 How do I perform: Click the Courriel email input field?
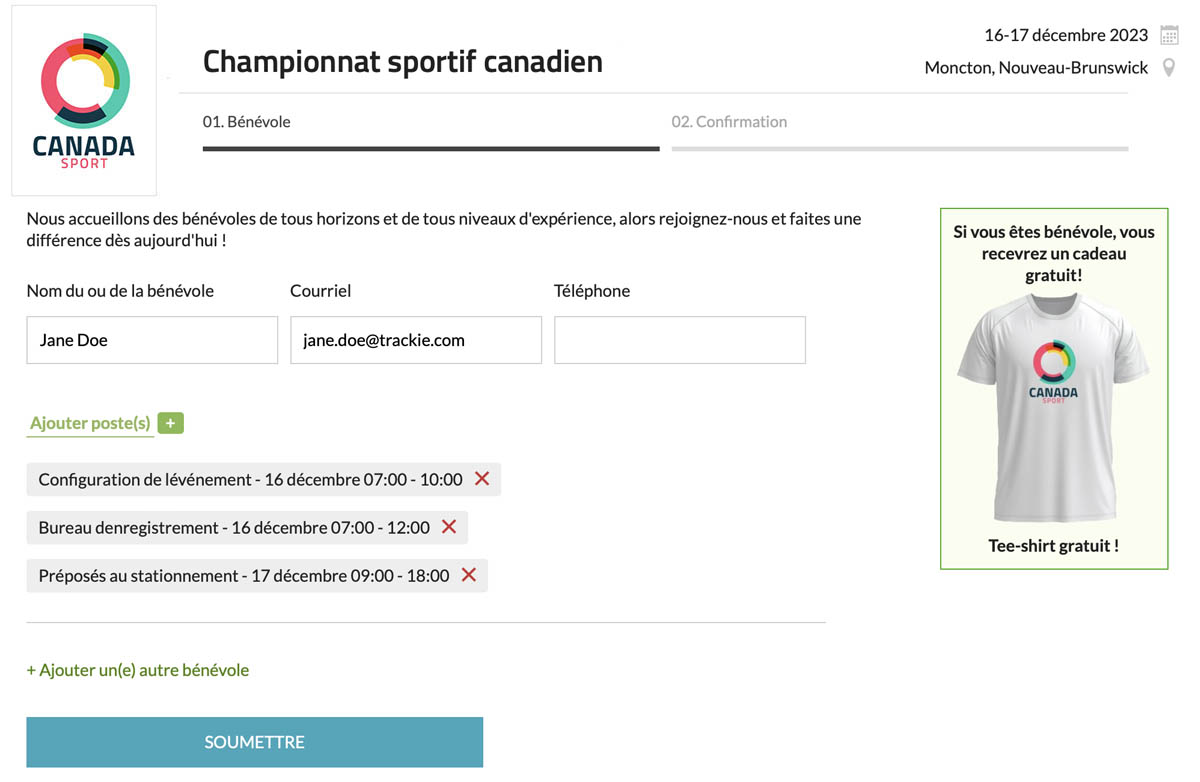coord(416,340)
